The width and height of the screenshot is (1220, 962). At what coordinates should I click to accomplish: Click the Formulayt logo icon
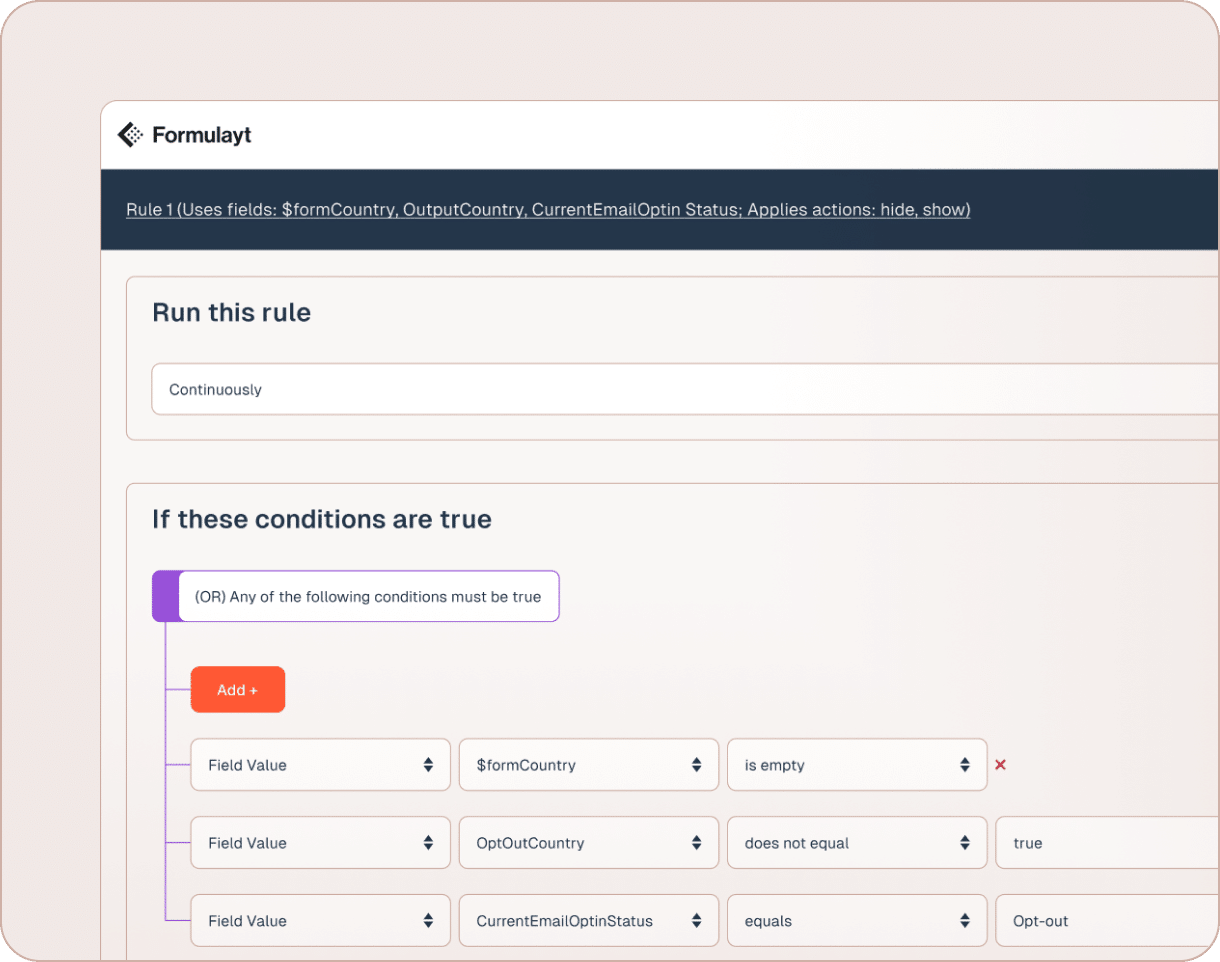(x=130, y=135)
